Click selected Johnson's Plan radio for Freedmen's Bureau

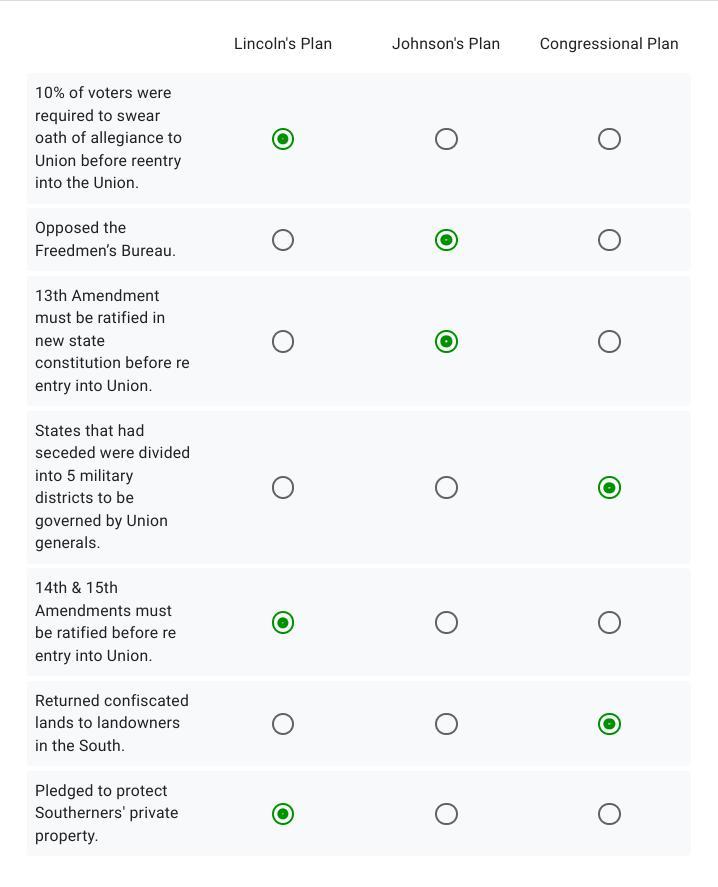pos(446,240)
